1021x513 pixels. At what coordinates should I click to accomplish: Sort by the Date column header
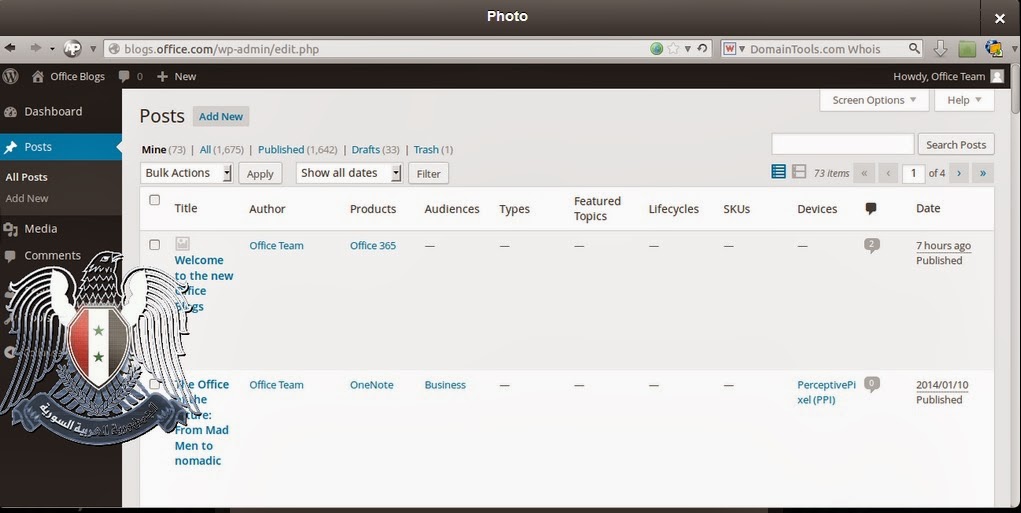pyautogui.click(x=928, y=208)
